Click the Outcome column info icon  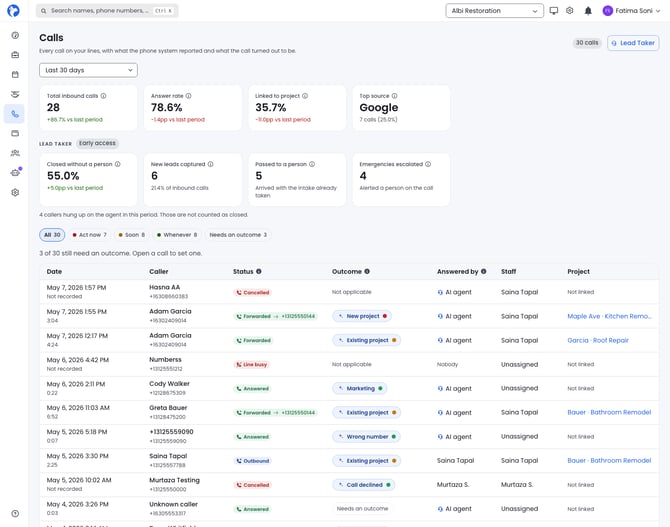[x=367, y=271]
